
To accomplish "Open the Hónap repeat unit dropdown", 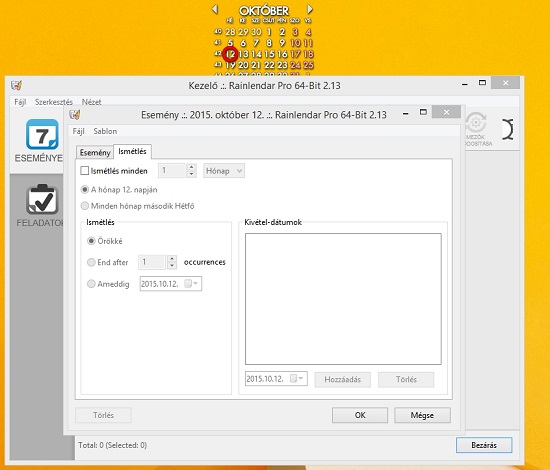I will pos(224,171).
